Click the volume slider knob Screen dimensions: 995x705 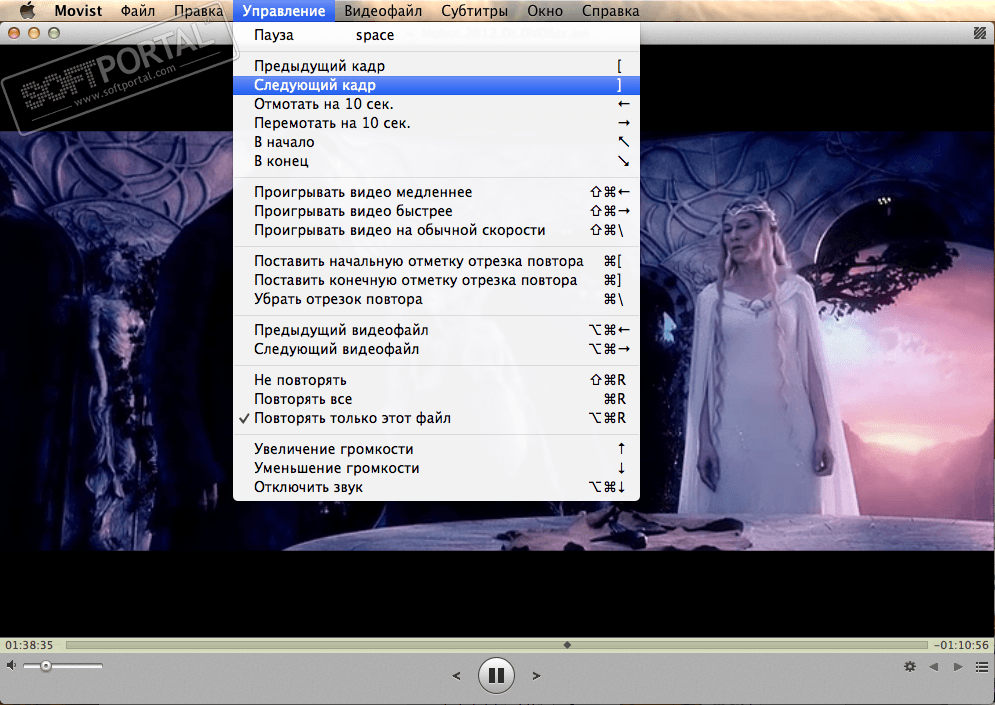point(46,666)
